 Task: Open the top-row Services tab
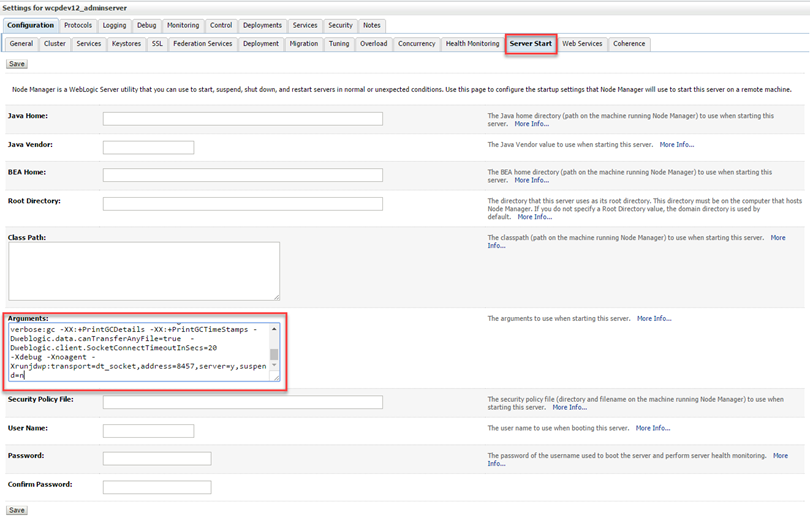point(305,25)
